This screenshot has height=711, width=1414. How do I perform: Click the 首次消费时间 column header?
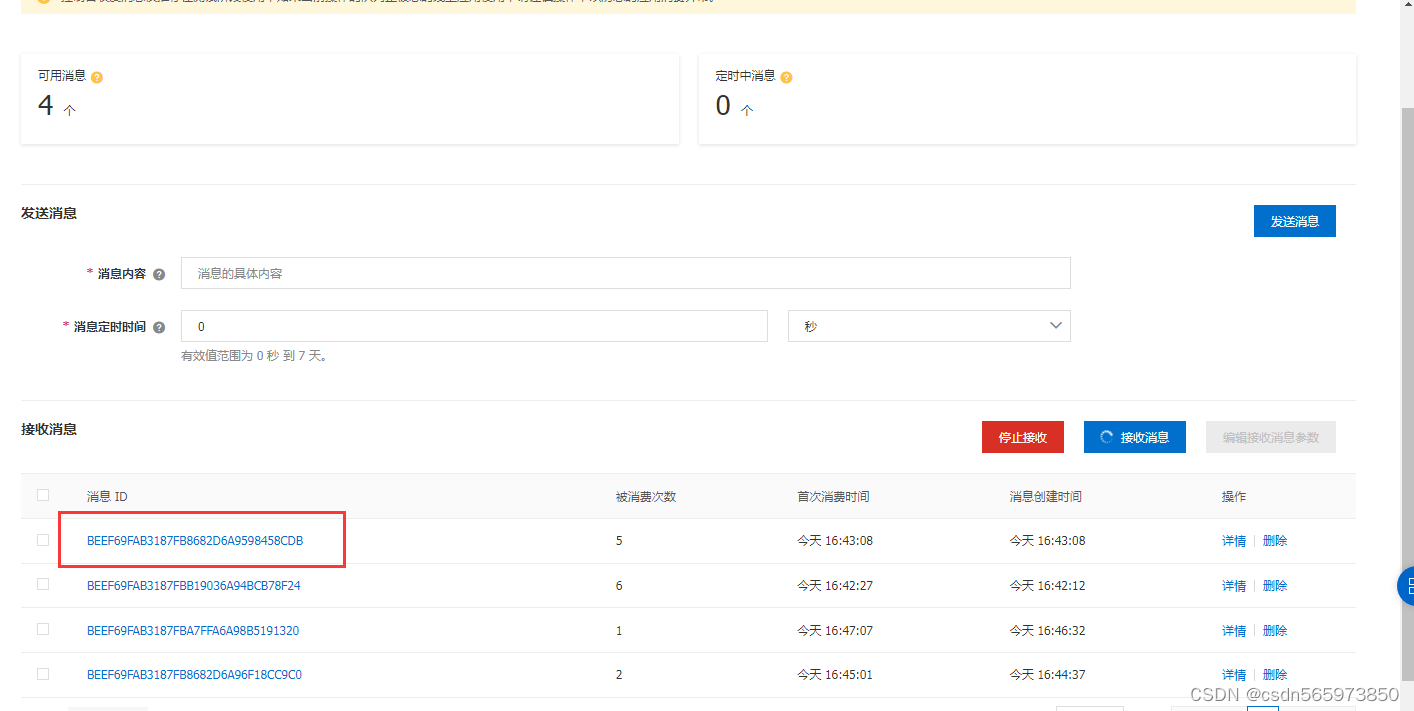[833, 497]
